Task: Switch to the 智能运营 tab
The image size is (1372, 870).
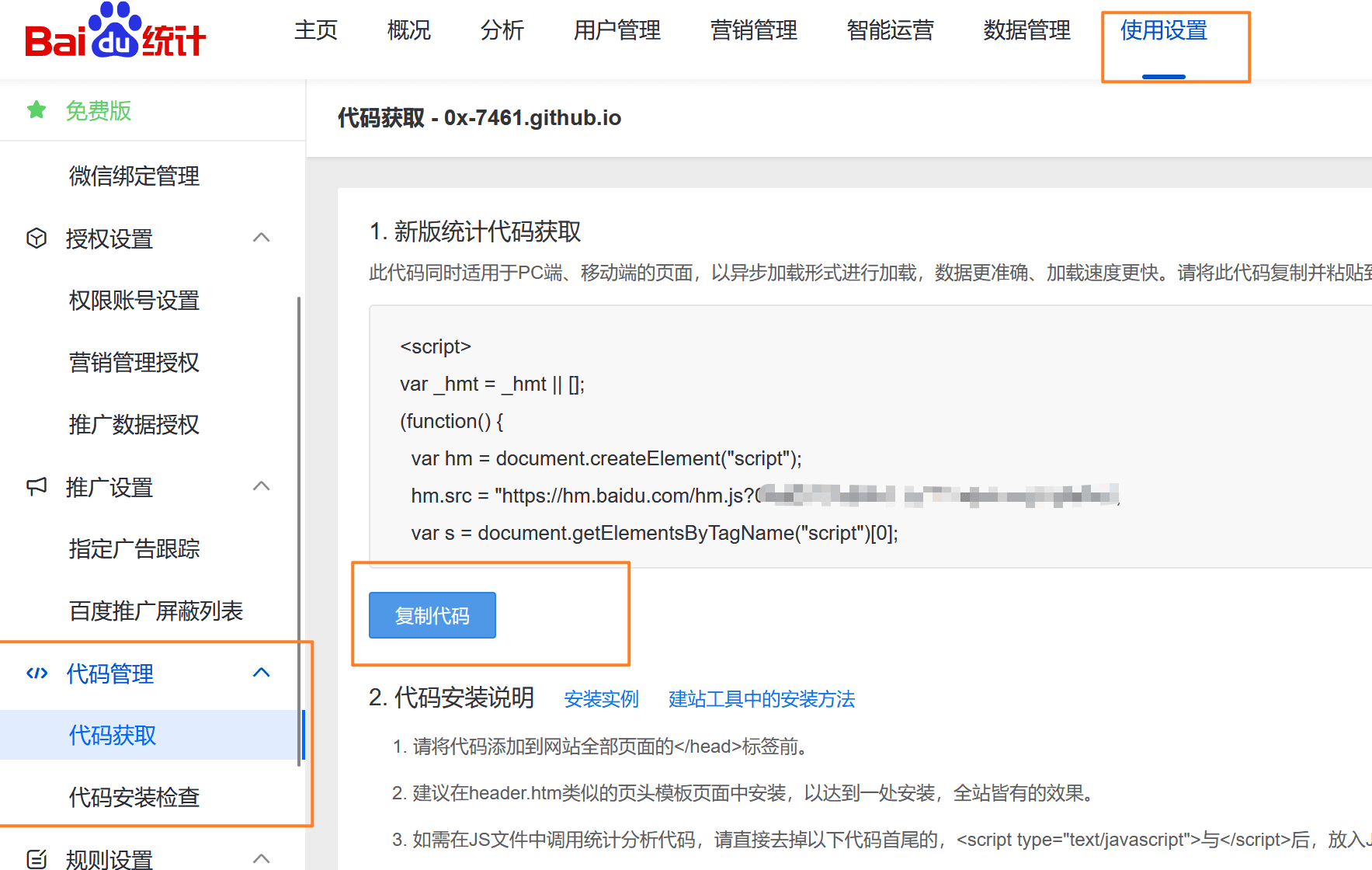Action: coord(891,30)
